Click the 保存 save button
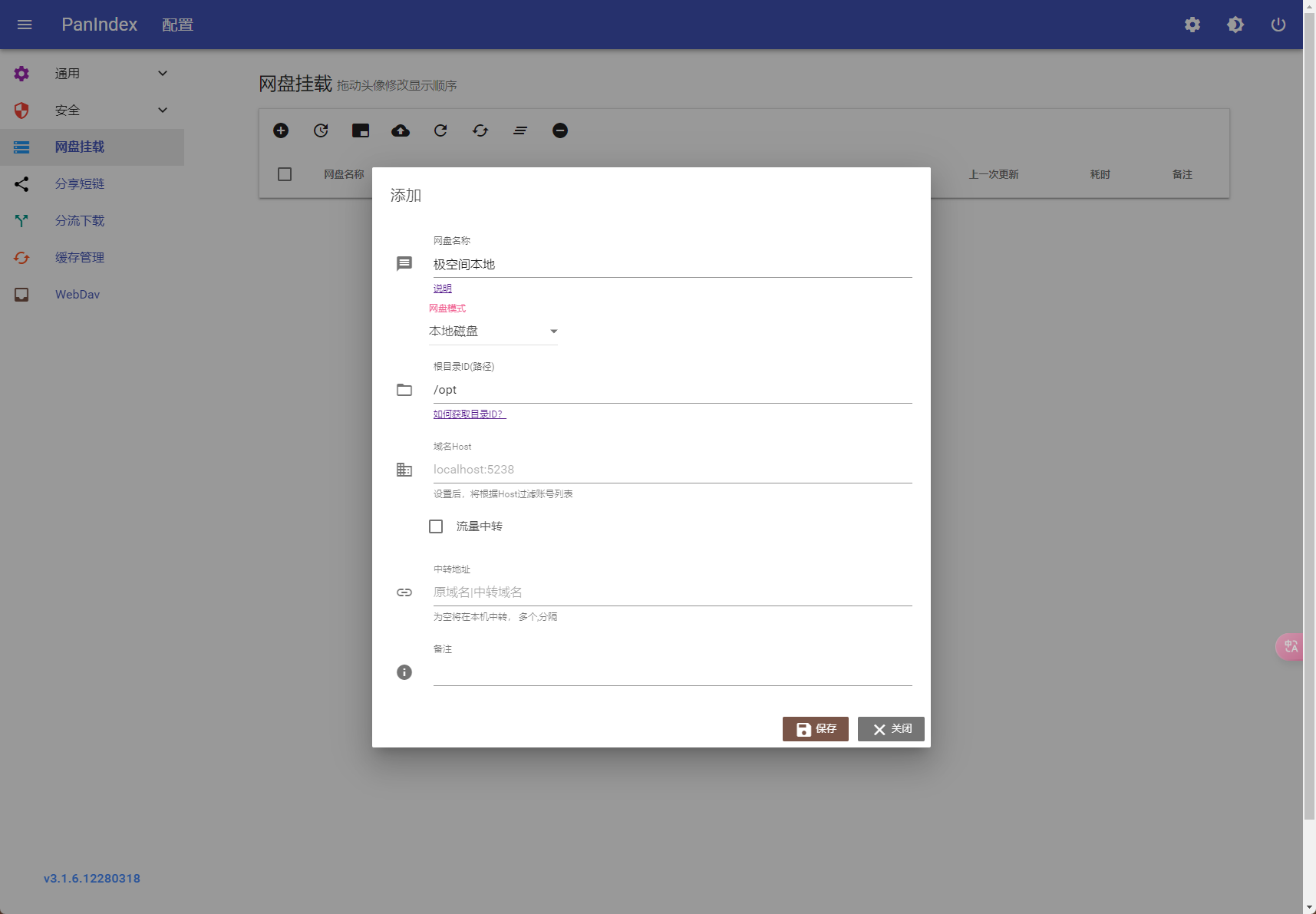The image size is (1316, 914). pyautogui.click(x=815, y=729)
